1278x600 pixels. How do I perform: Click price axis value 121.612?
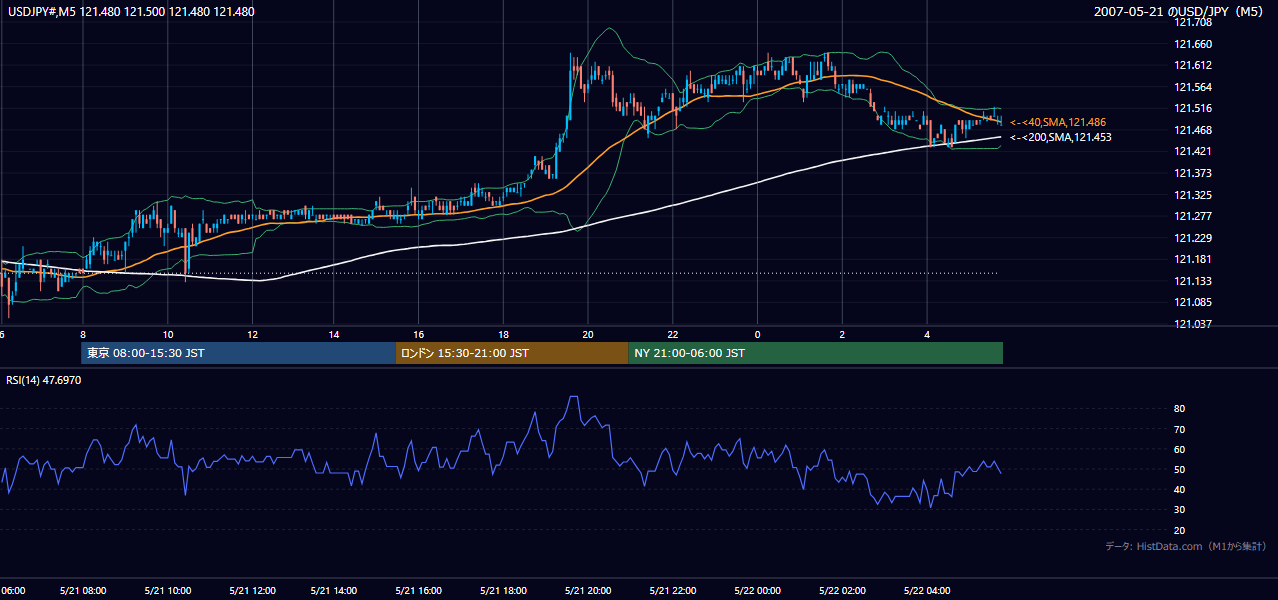click(1194, 65)
